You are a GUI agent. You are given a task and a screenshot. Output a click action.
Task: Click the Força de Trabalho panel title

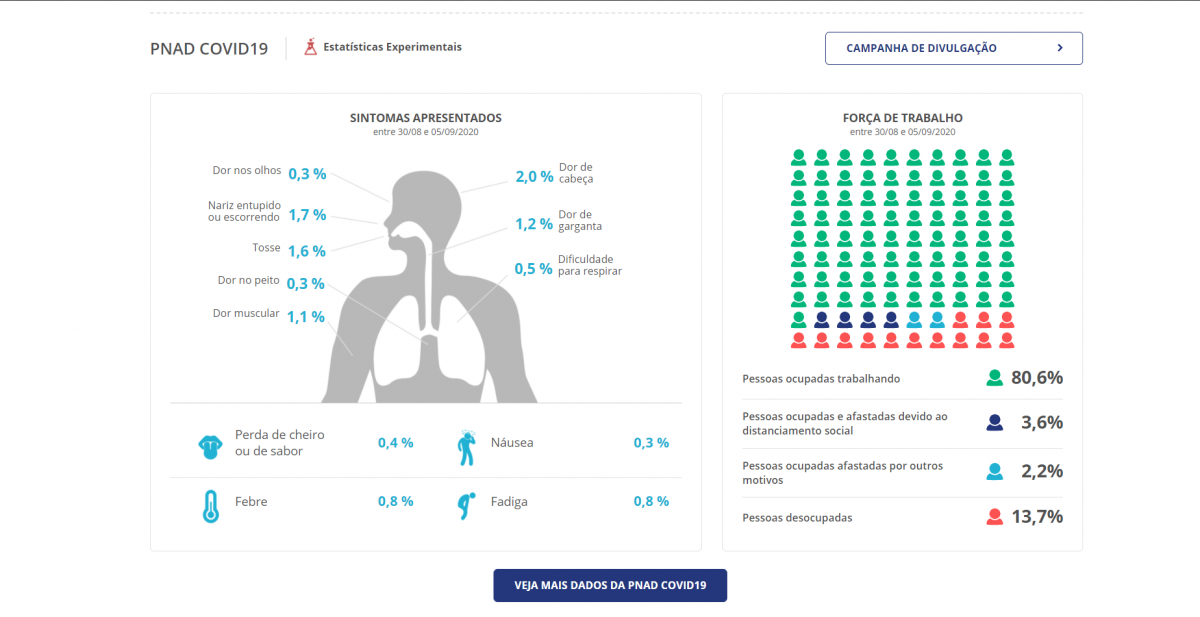pos(902,118)
